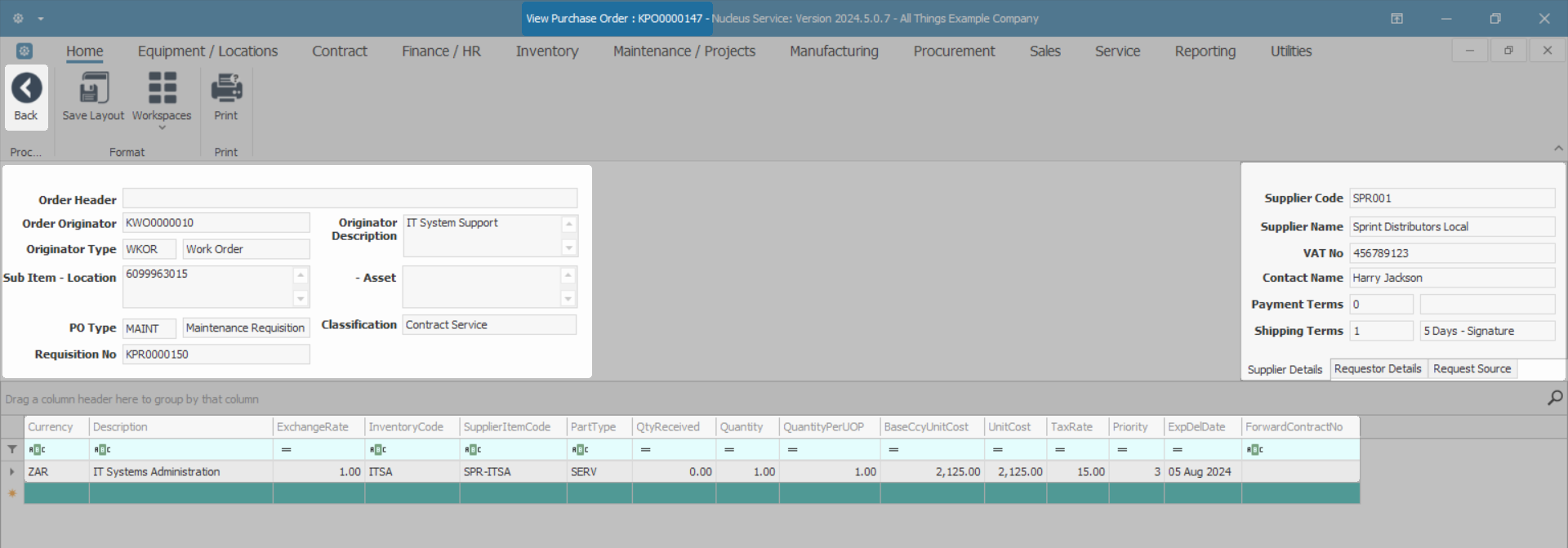
Task: Open the ExpDelDate equals filter operator
Action: point(1177,449)
